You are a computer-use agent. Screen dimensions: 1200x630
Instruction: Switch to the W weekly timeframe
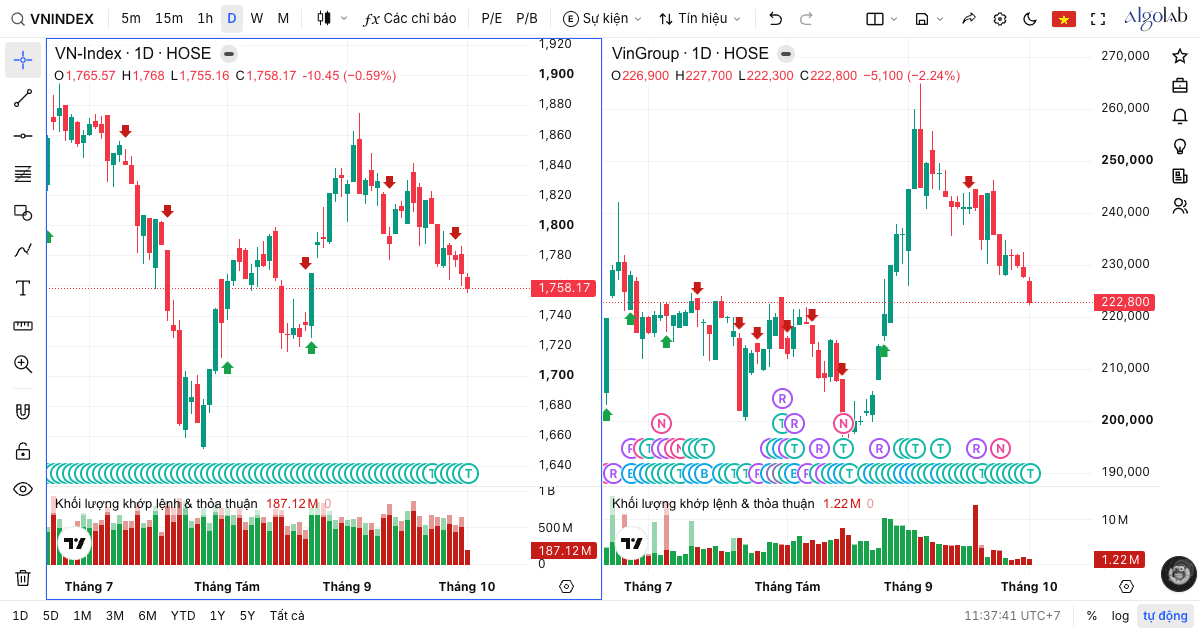pyautogui.click(x=257, y=18)
